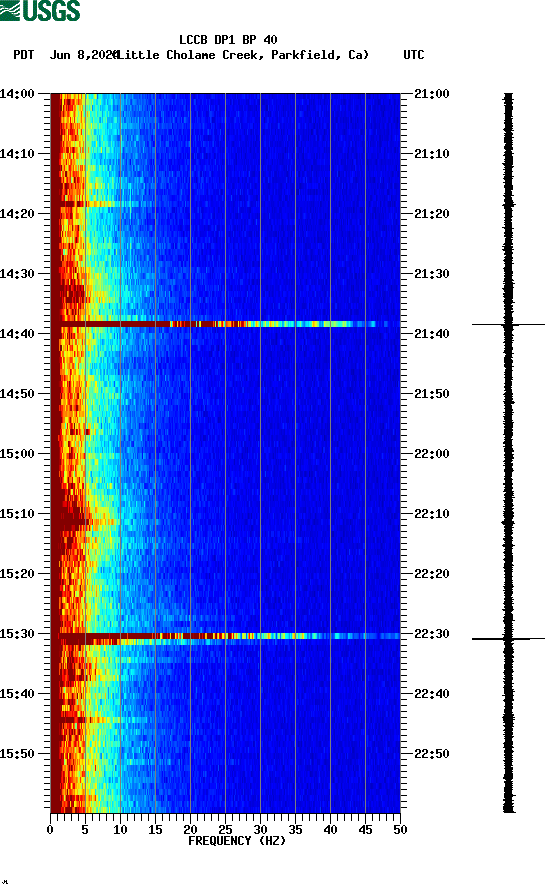Click the 15:20 PDT time label
This screenshot has height=893, width=552.
click(x=17, y=574)
